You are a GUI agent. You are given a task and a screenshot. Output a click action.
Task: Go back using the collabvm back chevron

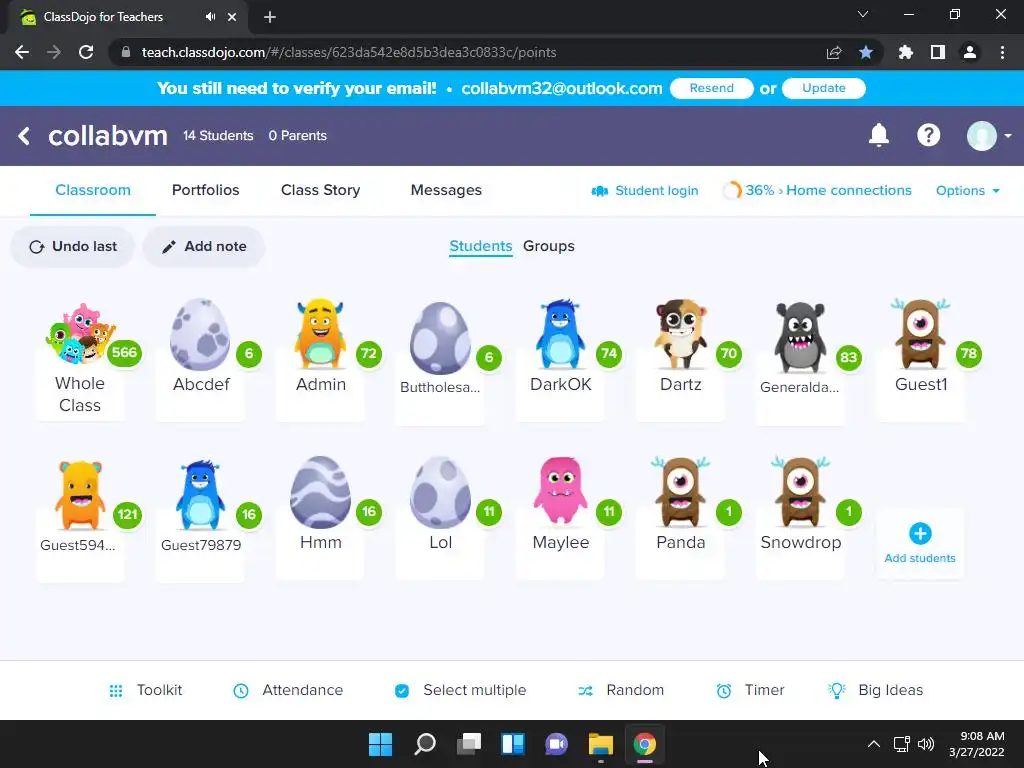coord(24,136)
